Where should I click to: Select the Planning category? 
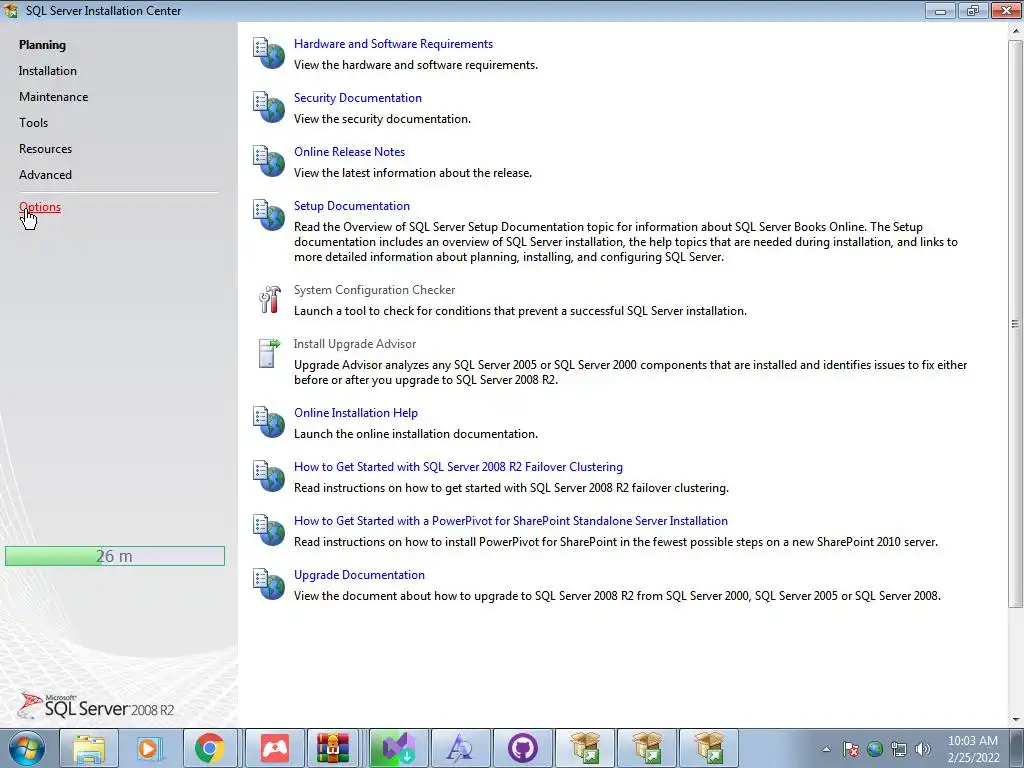click(42, 45)
